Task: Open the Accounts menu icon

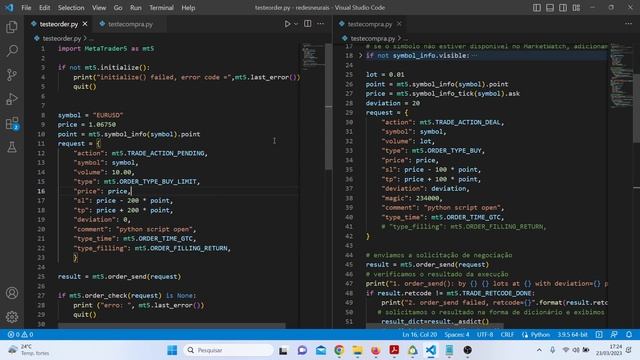Action: point(12,293)
